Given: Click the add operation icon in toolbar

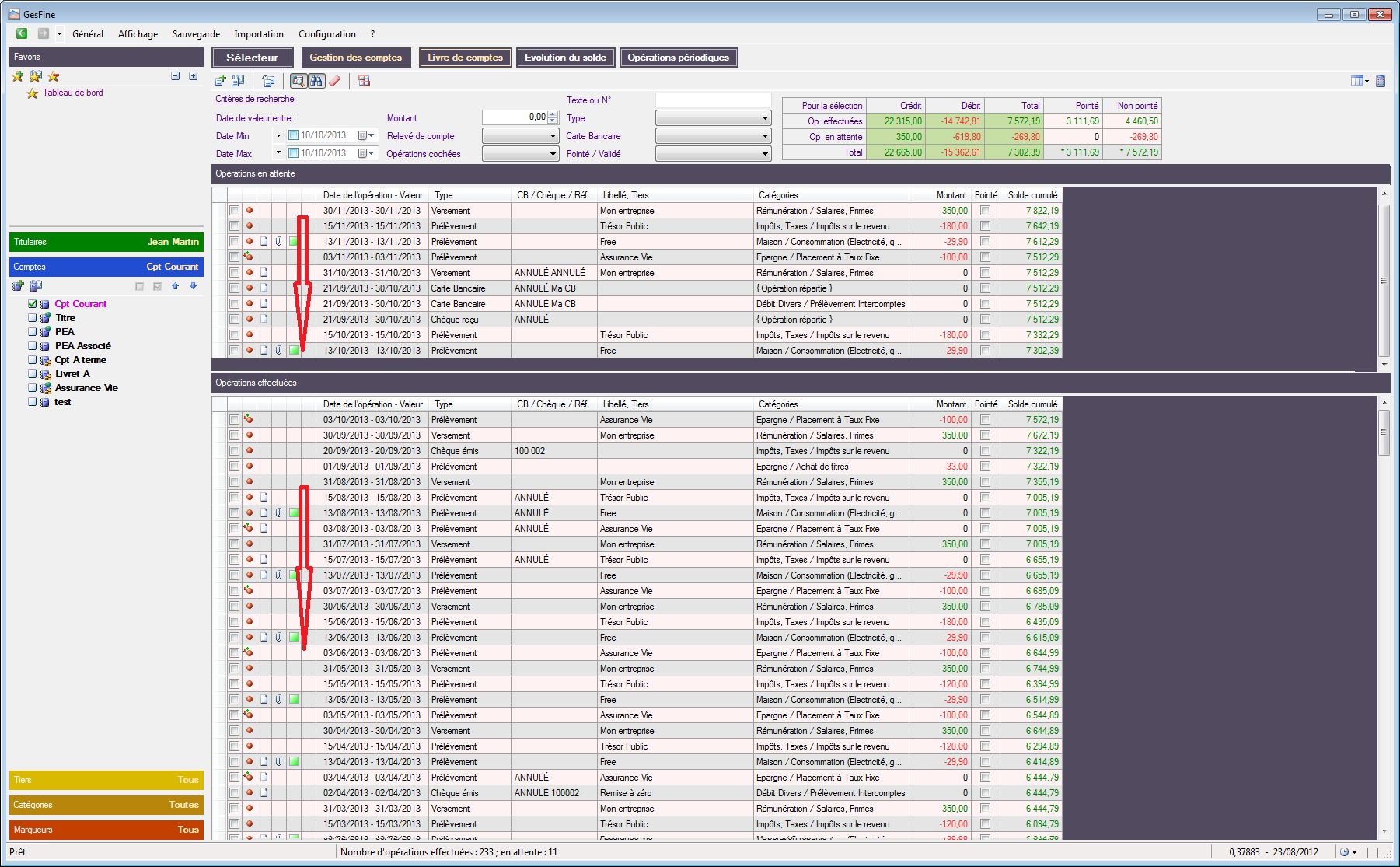Looking at the screenshot, I should (221, 81).
